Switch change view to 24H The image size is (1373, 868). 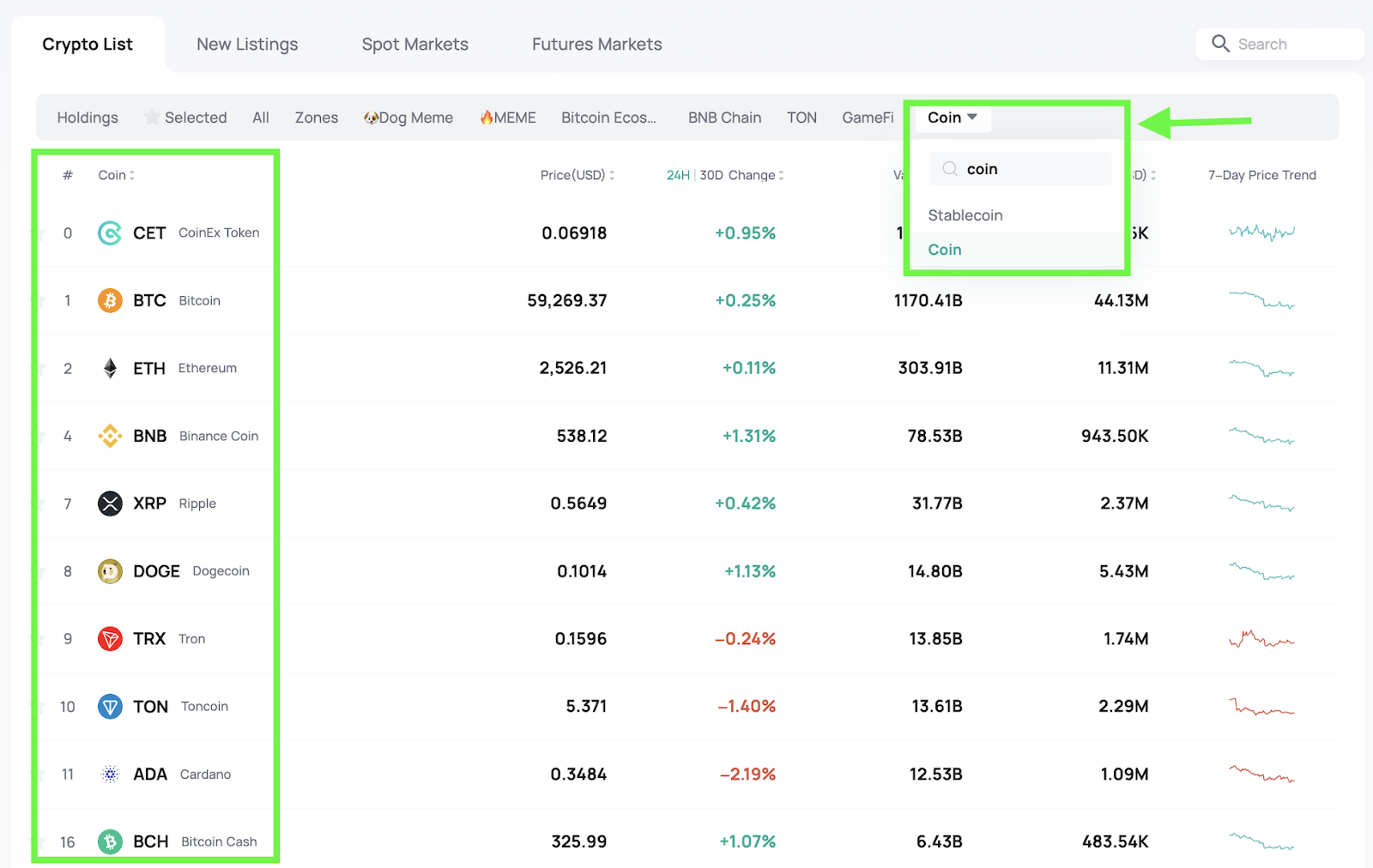click(x=678, y=175)
